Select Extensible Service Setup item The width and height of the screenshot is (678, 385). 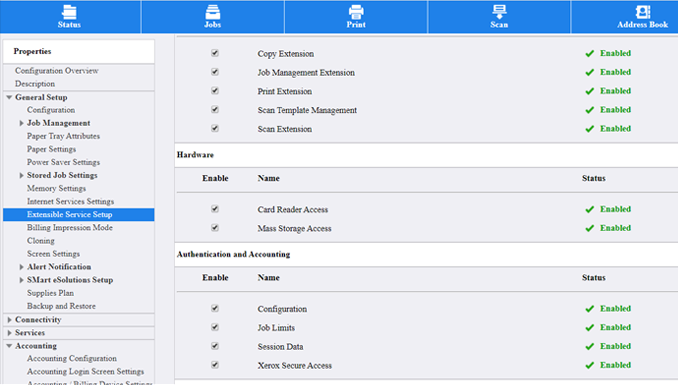coord(79,215)
